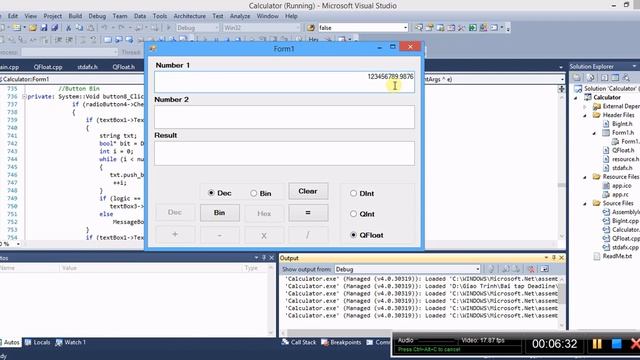Viewport: 640px width, 360px height.
Task: Click the Output panel horizontal scrollbar
Action: coord(418,333)
